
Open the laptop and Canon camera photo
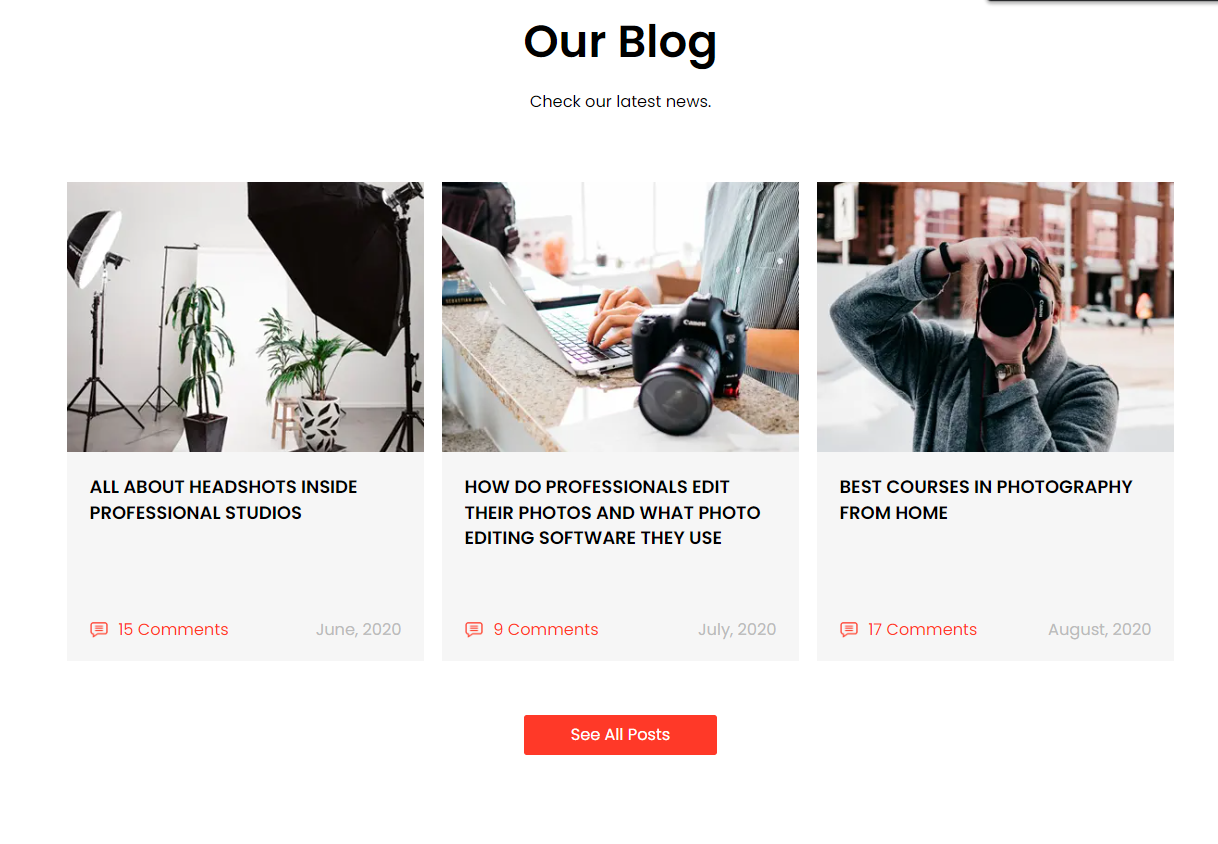[x=620, y=317]
